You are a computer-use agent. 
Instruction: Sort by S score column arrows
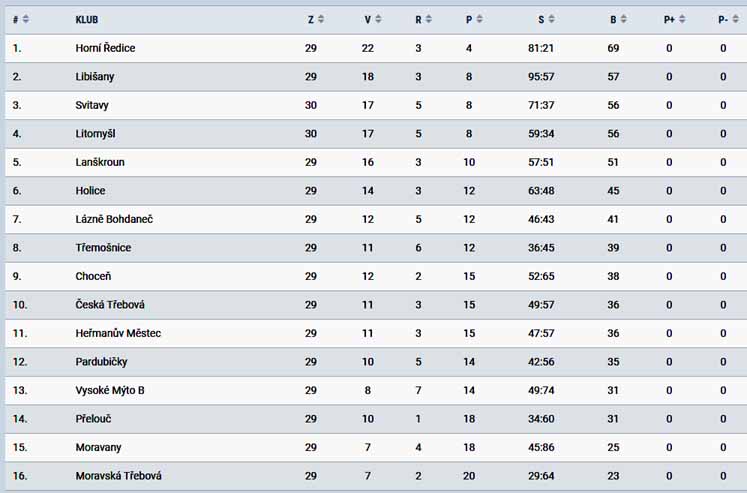click(x=552, y=19)
